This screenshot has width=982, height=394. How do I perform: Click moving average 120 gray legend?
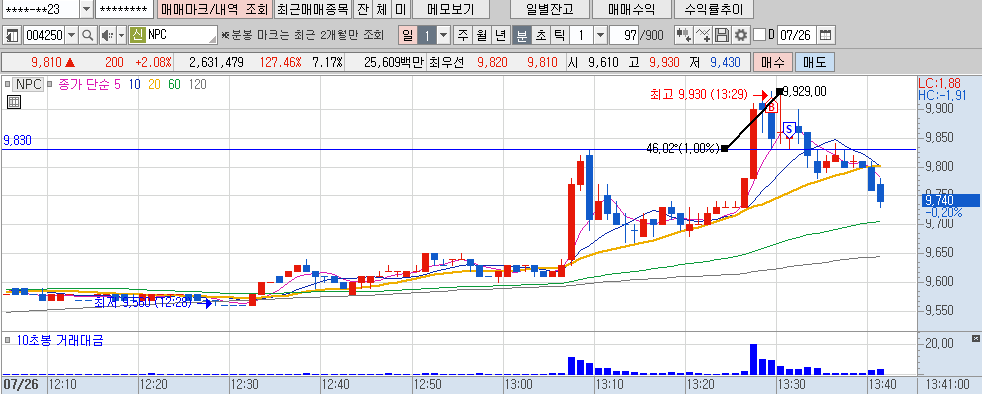tap(197, 84)
